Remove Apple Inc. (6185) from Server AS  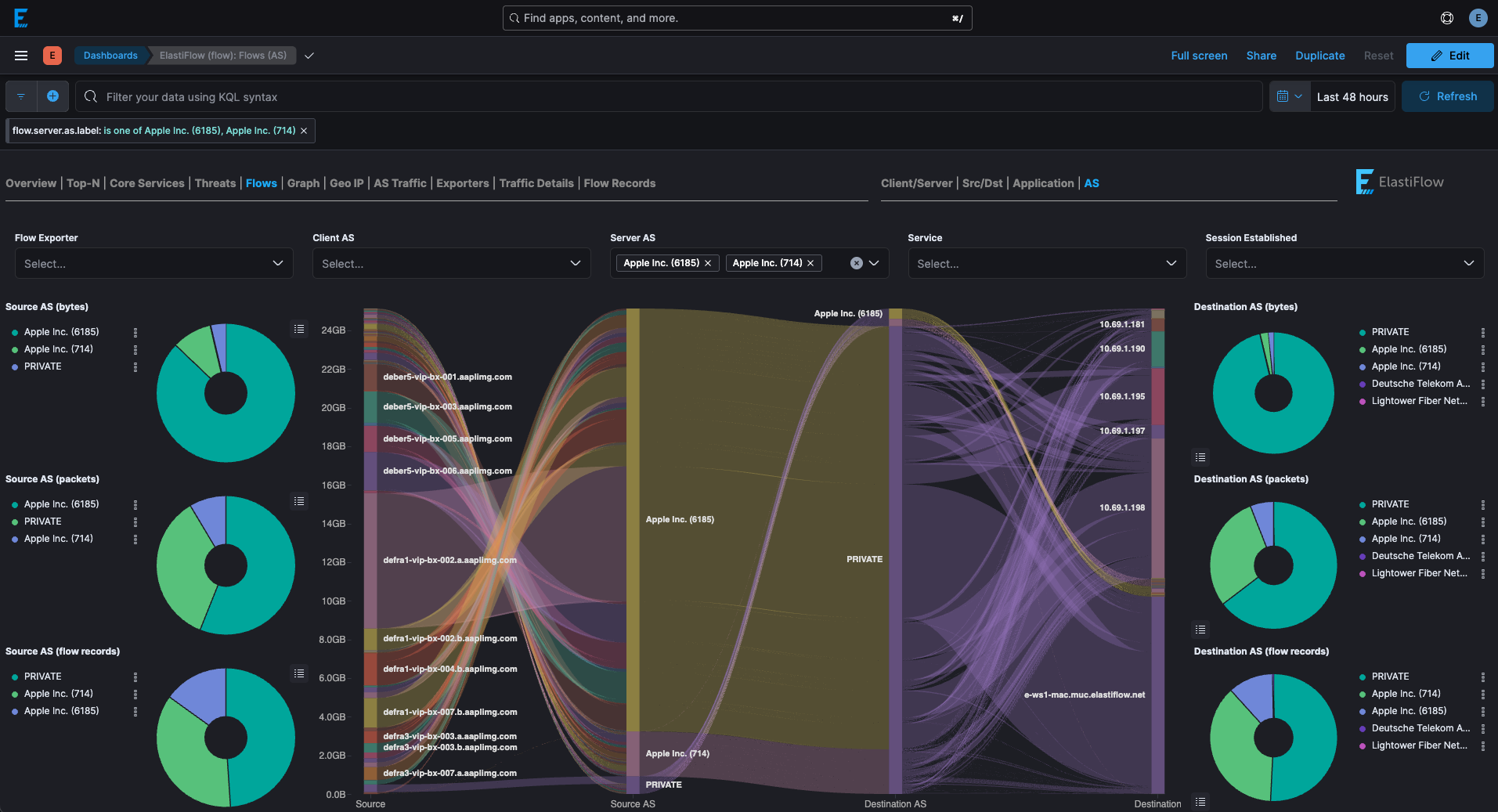pos(708,263)
